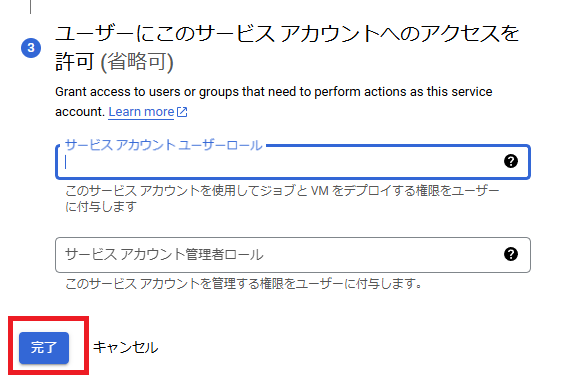The height and width of the screenshot is (390, 570).
Task: Click floating label サービス アカウント ユーザーロール
Action: coord(164,145)
